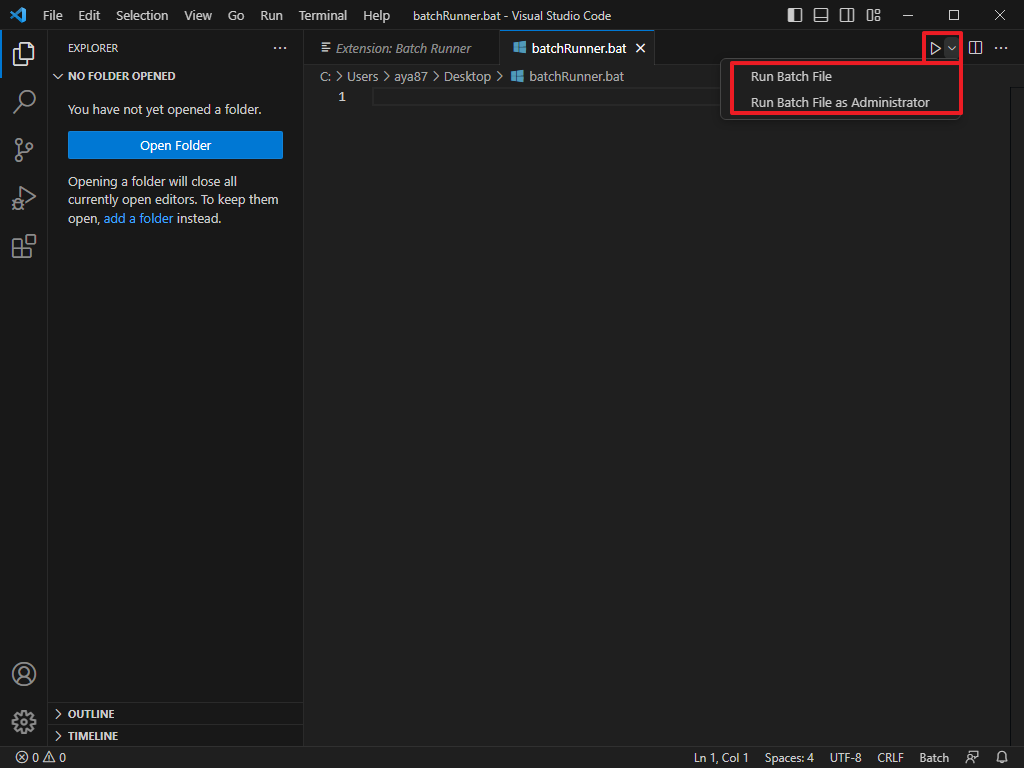The height and width of the screenshot is (768, 1024).
Task: Click batchRunner.bat in the breadcrumb
Action: coord(568,76)
